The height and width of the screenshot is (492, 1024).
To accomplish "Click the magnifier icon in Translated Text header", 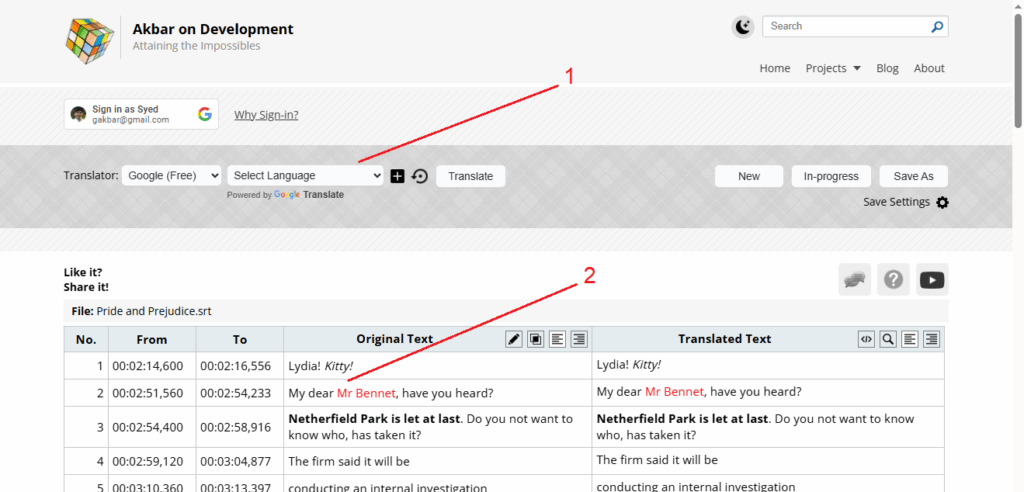I will (888, 339).
